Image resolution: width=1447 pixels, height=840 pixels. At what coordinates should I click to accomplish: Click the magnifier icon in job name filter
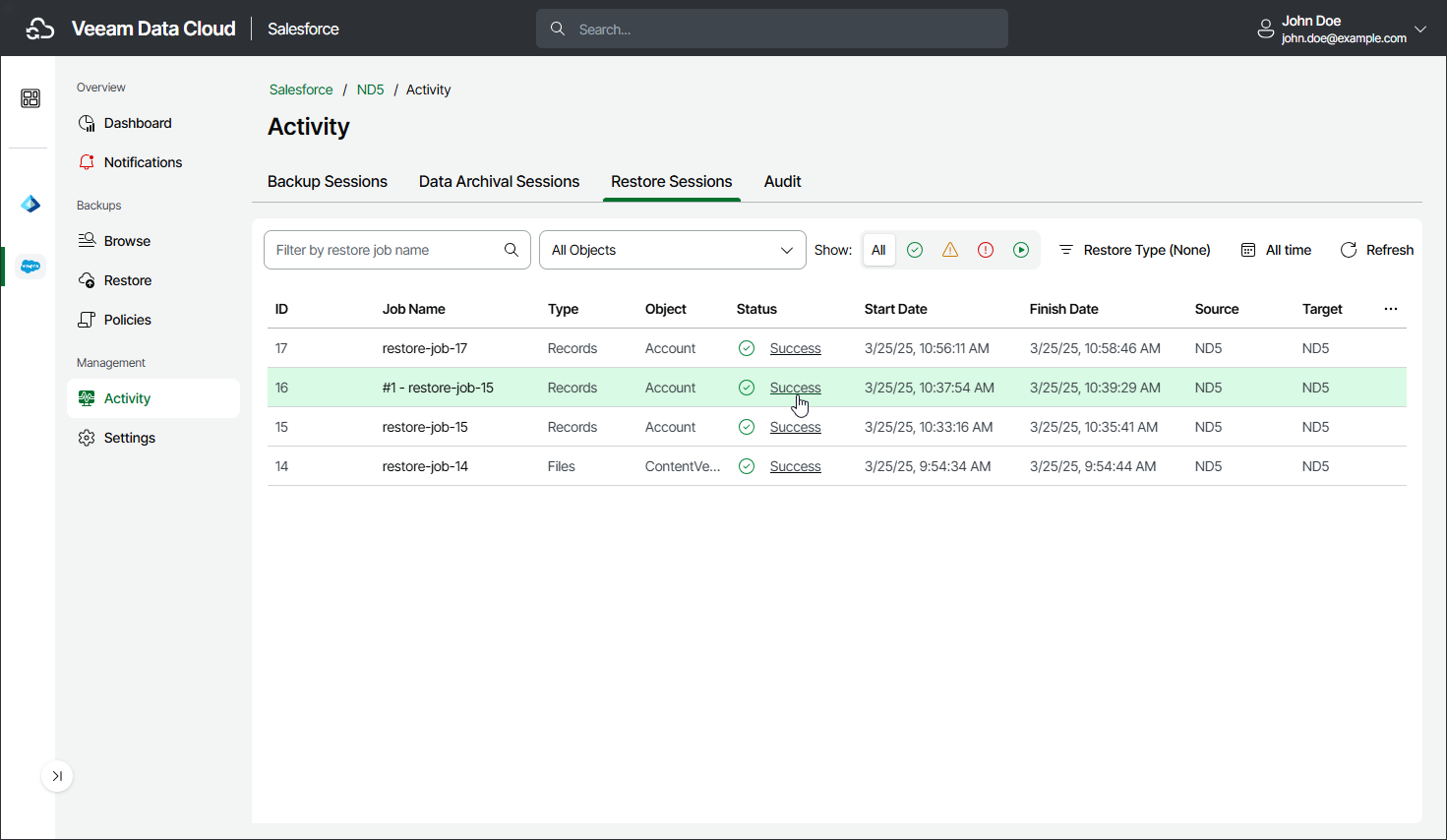point(512,250)
